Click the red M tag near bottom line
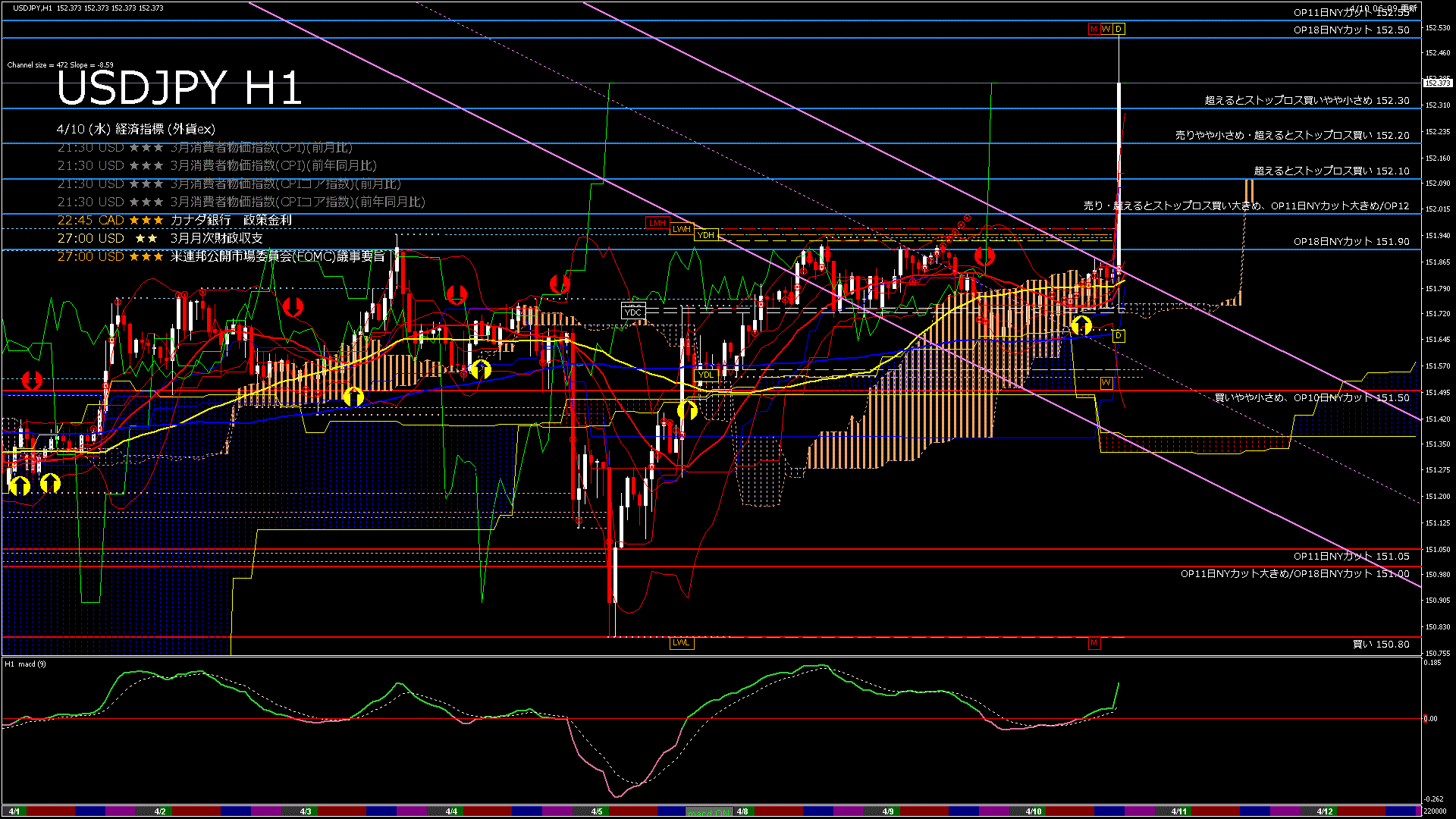The image size is (1456, 819). (x=1094, y=643)
